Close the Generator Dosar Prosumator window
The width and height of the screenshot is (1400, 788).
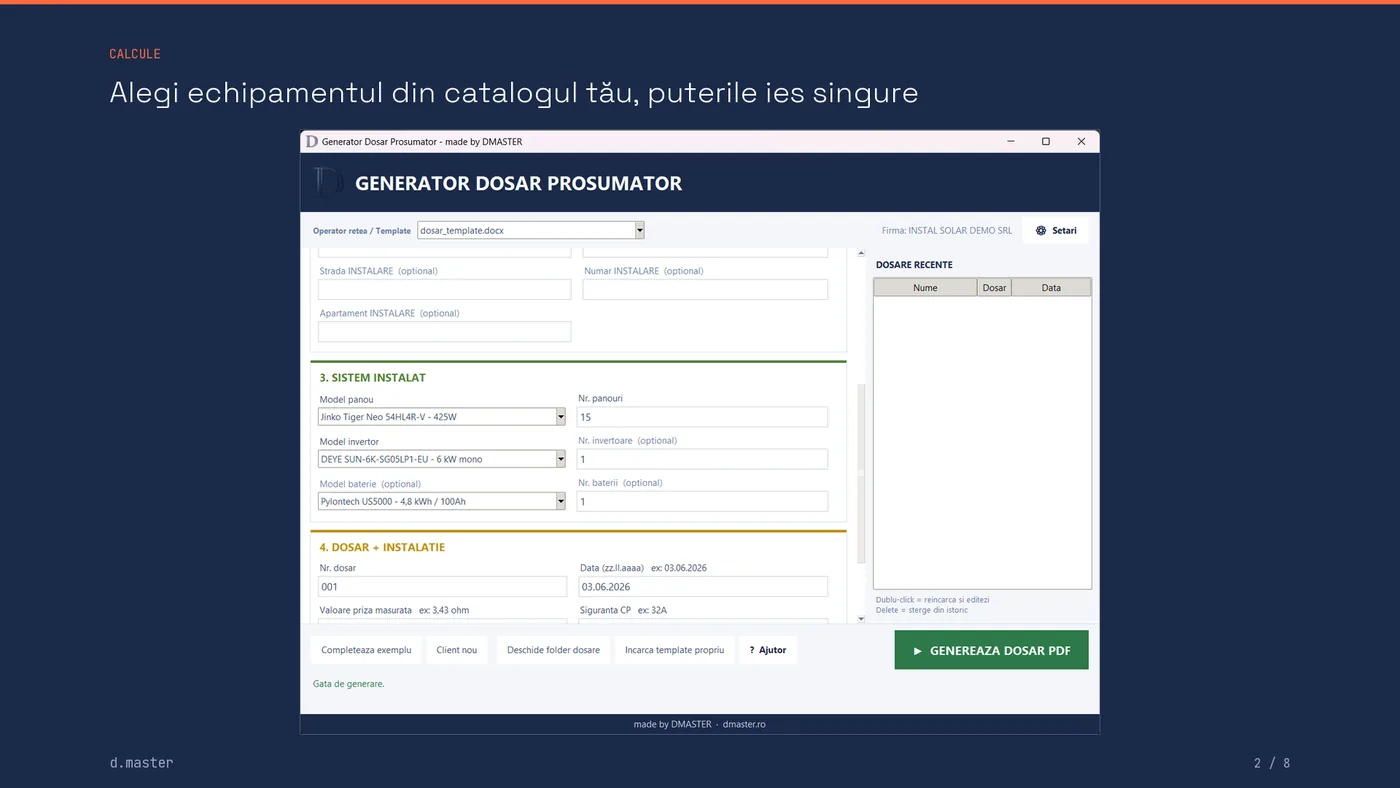click(x=1081, y=142)
